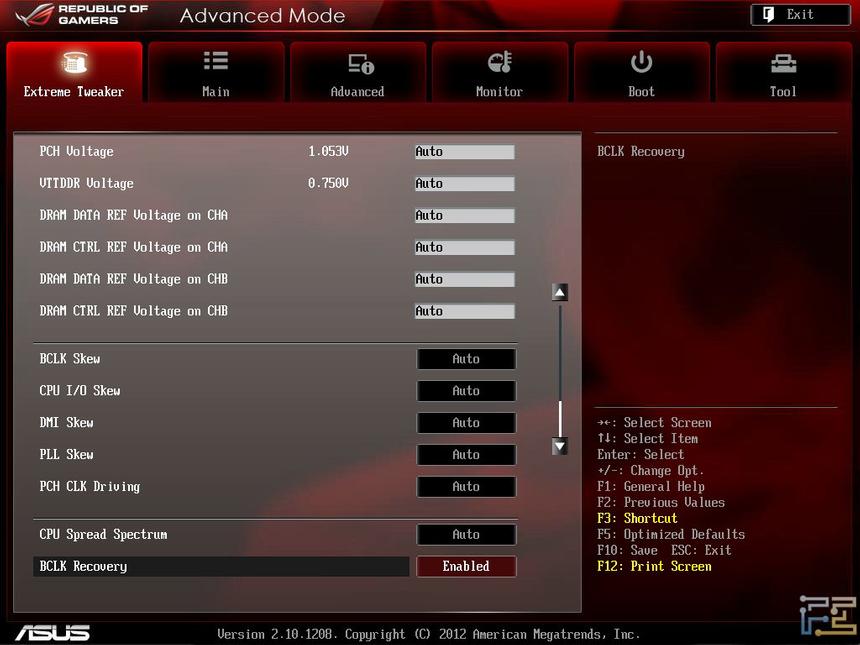This screenshot has width=860, height=645.
Task: Click the Boot power icon
Action: (x=641, y=62)
